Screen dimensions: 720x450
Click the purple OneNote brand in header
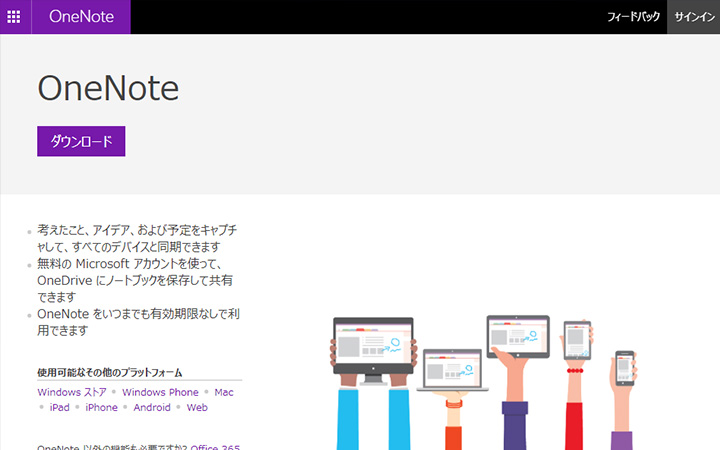(x=80, y=17)
